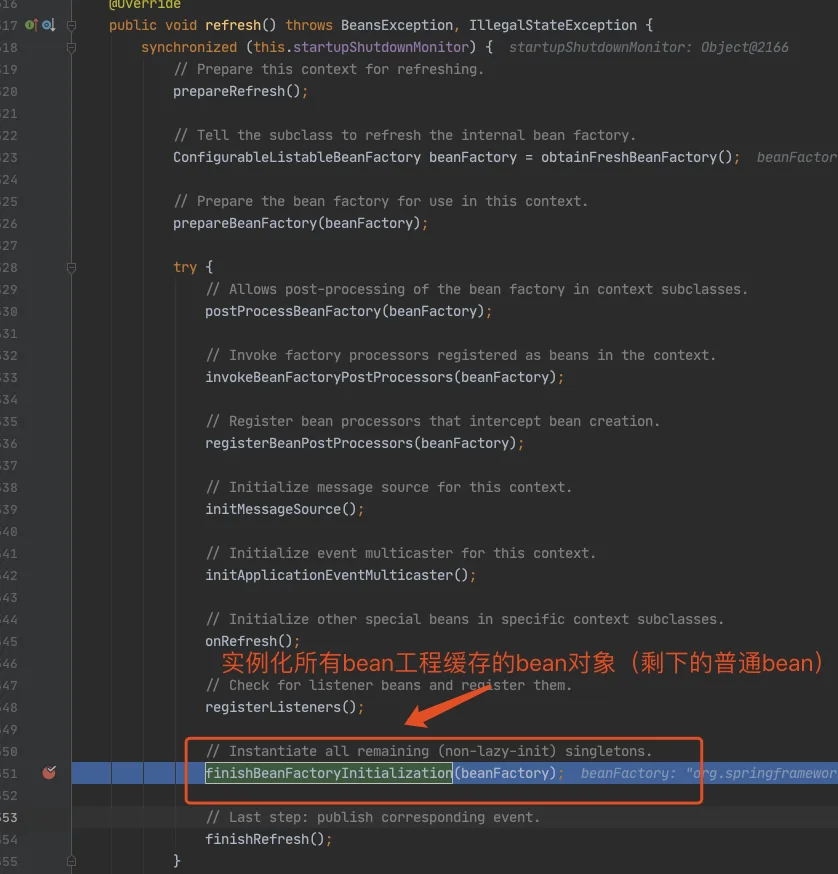Image resolution: width=838 pixels, height=874 pixels.
Task: Click the onRefresh() method call
Action: (x=249, y=641)
